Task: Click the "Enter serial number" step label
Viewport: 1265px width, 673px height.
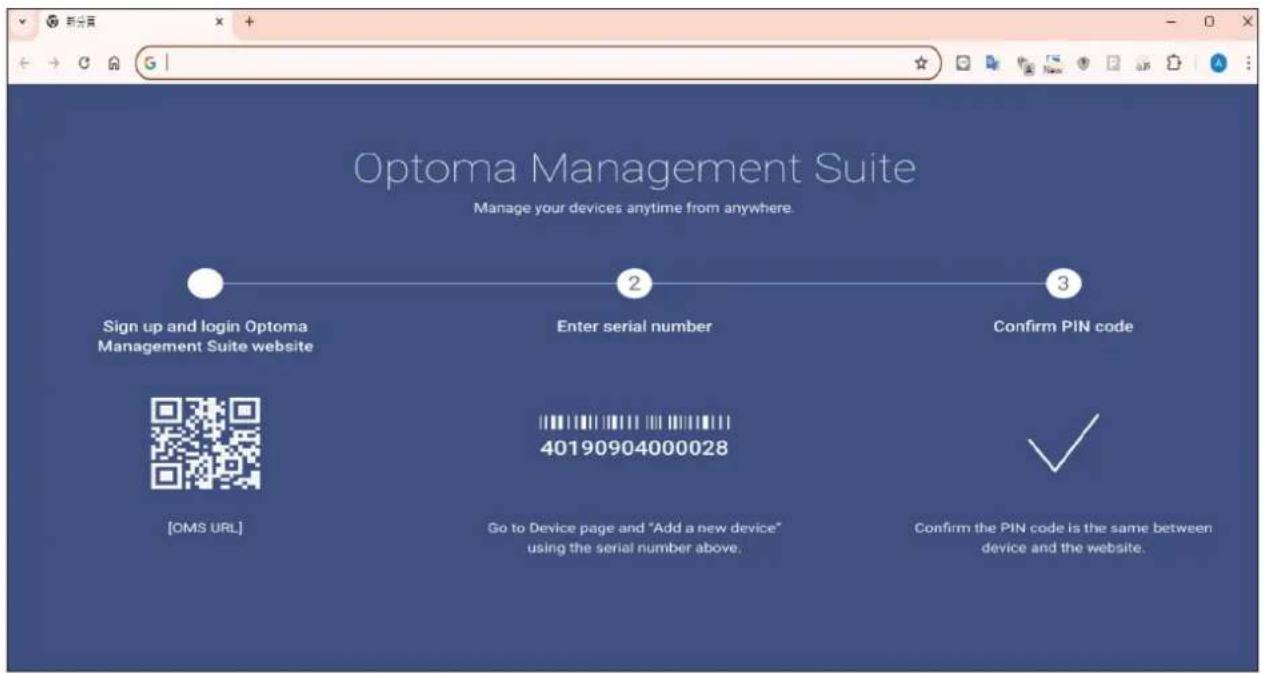Action: click(634, 327)
